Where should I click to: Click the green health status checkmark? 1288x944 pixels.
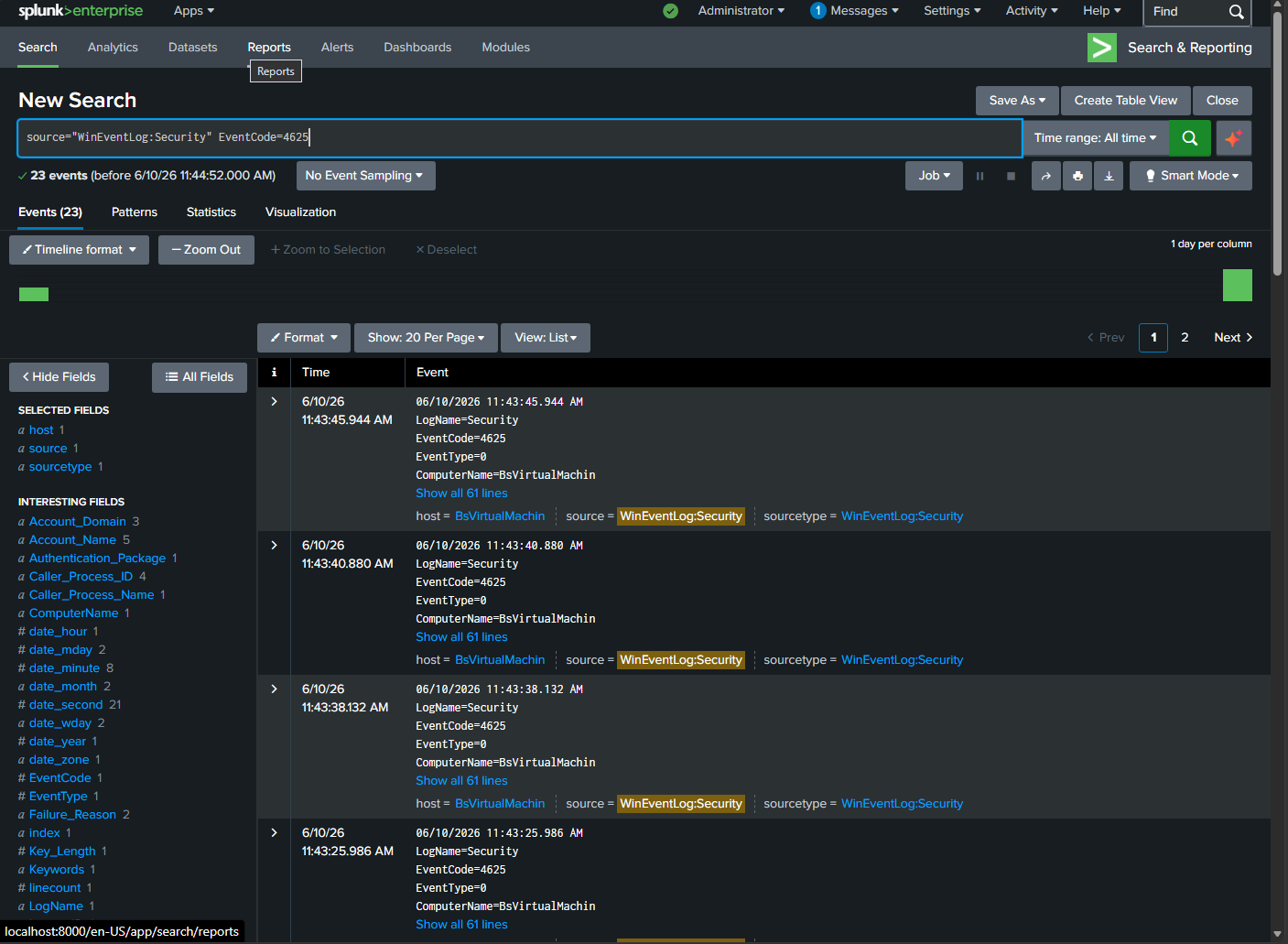[x=671, y=11]
